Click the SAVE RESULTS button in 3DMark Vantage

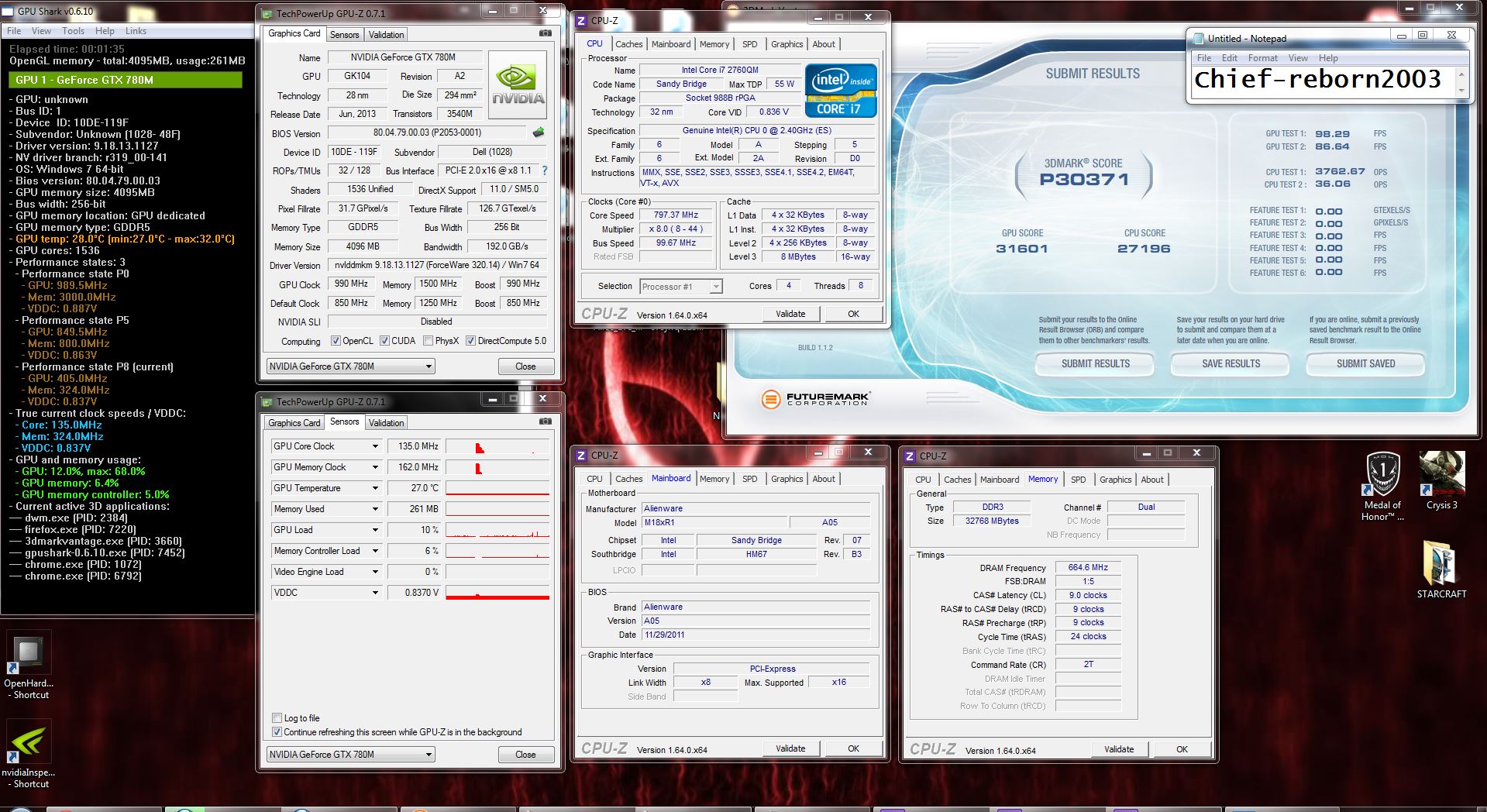[x=1231, y=363]
